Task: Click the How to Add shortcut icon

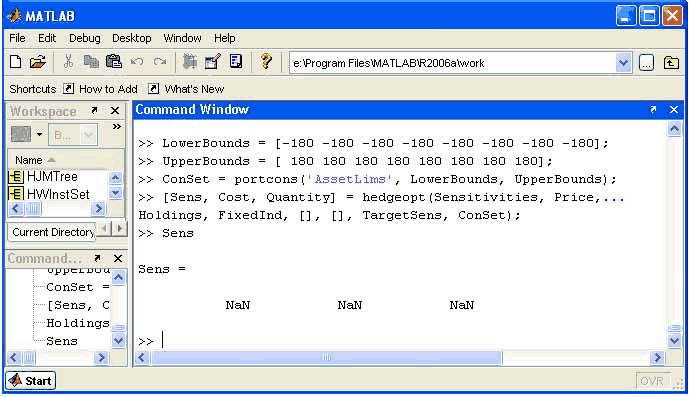Action: (68, 89)
